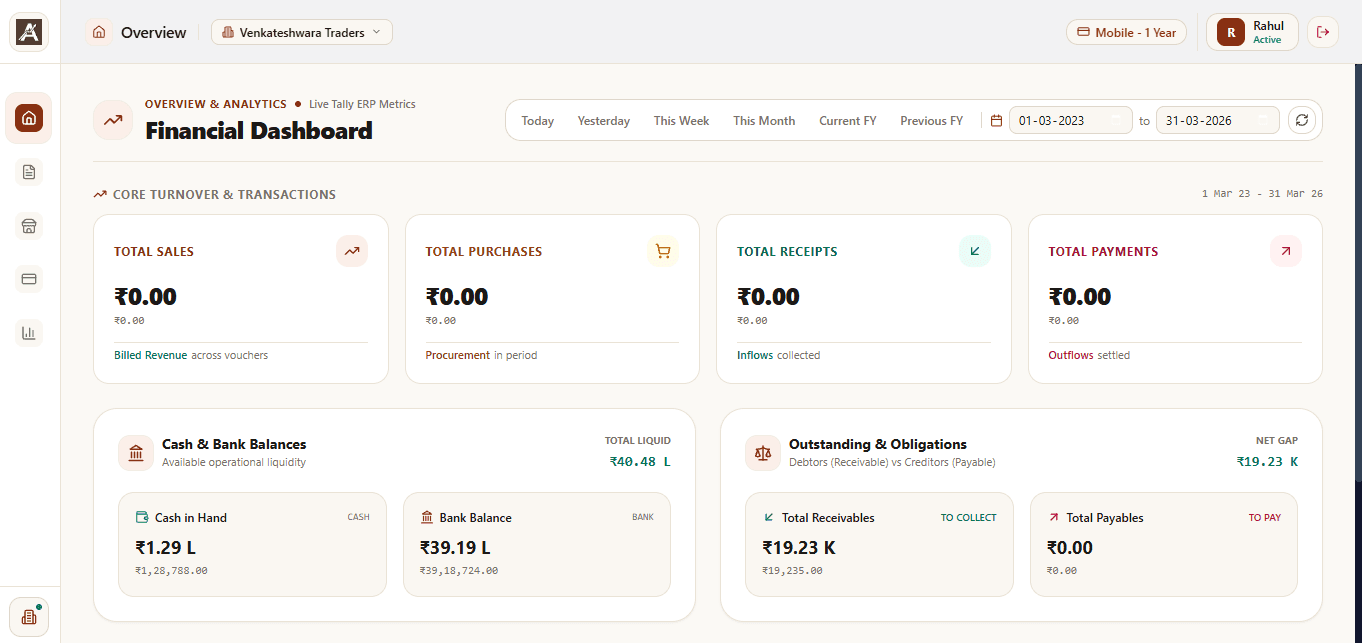
Task: Open the Rahul Active user profile
Action: (1252, 32)
